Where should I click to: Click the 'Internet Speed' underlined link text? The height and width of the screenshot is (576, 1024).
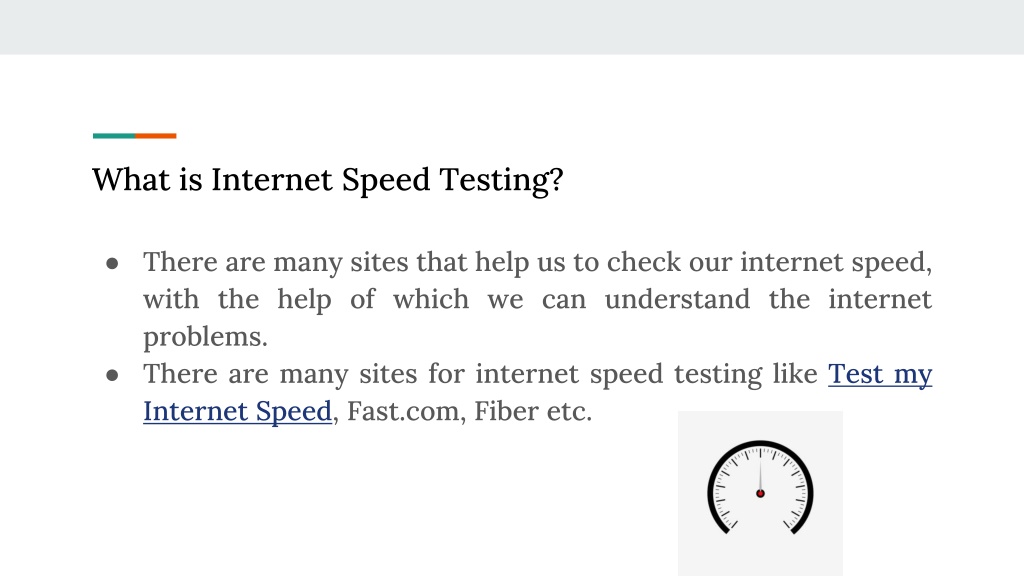coord(238,412)
